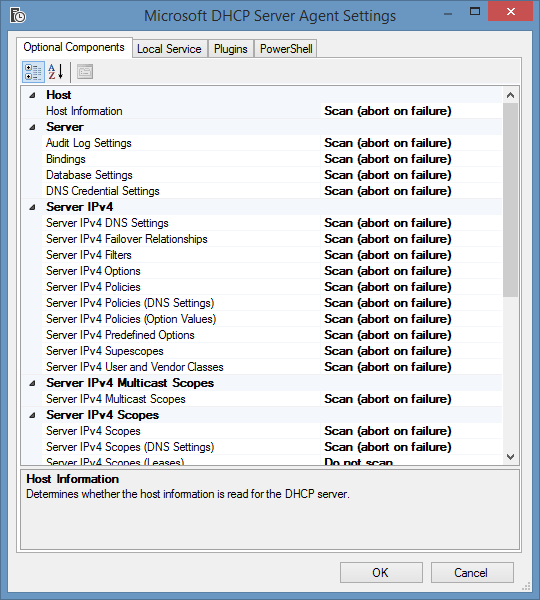Maximize the agent settings window
The width and height of the screenshot is (540, 600).
475,11
